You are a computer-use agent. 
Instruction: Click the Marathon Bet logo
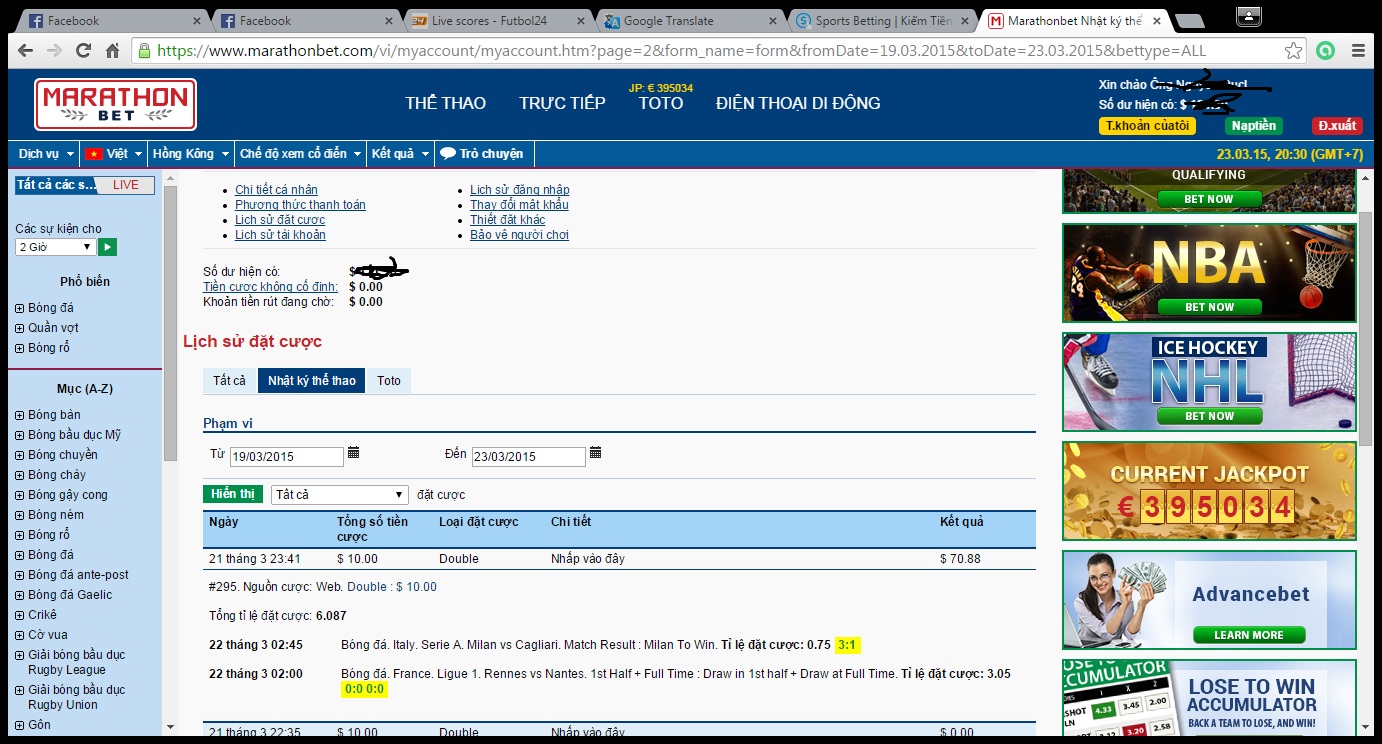pos(115,105)
